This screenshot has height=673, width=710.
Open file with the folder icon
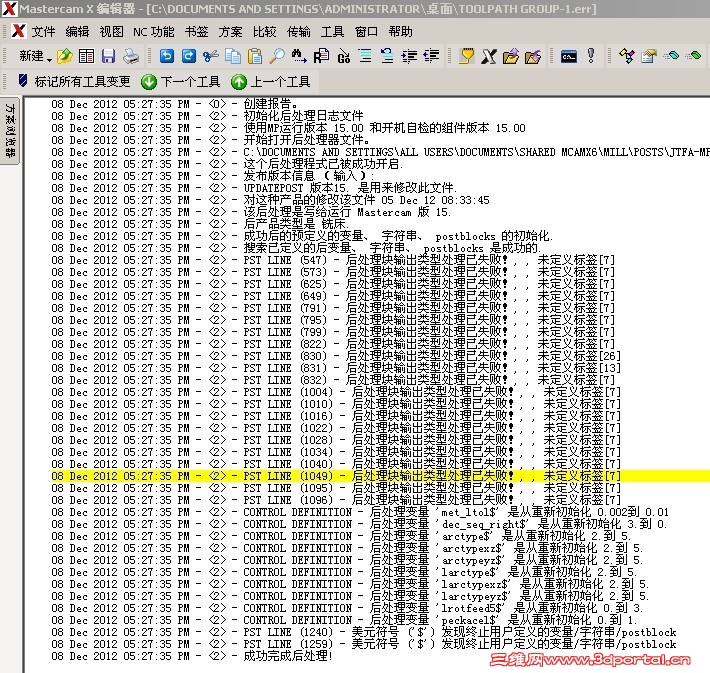click(x=65, y=56)
